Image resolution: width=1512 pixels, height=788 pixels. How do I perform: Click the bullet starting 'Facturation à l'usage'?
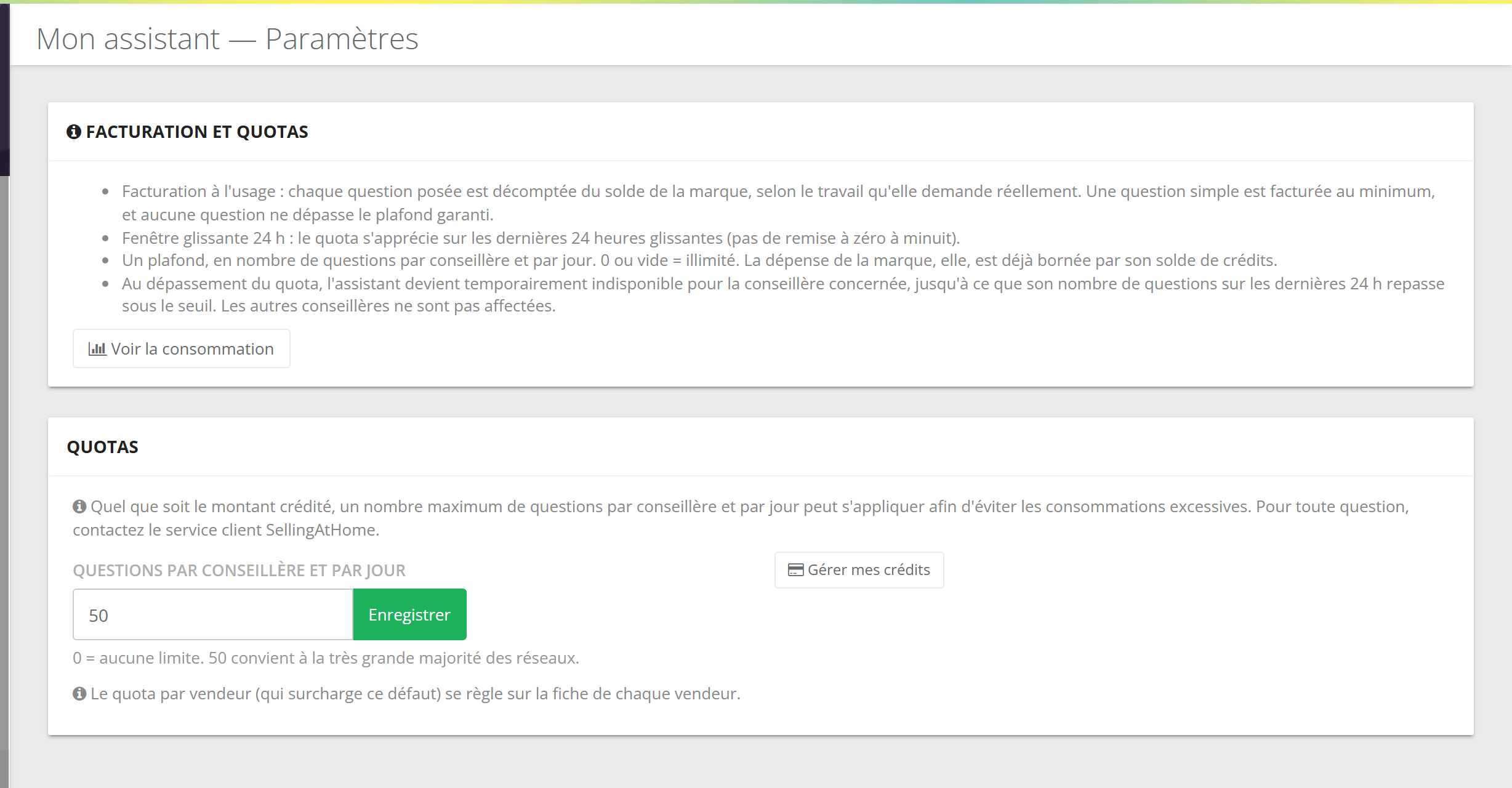click(x=778, y=203)
